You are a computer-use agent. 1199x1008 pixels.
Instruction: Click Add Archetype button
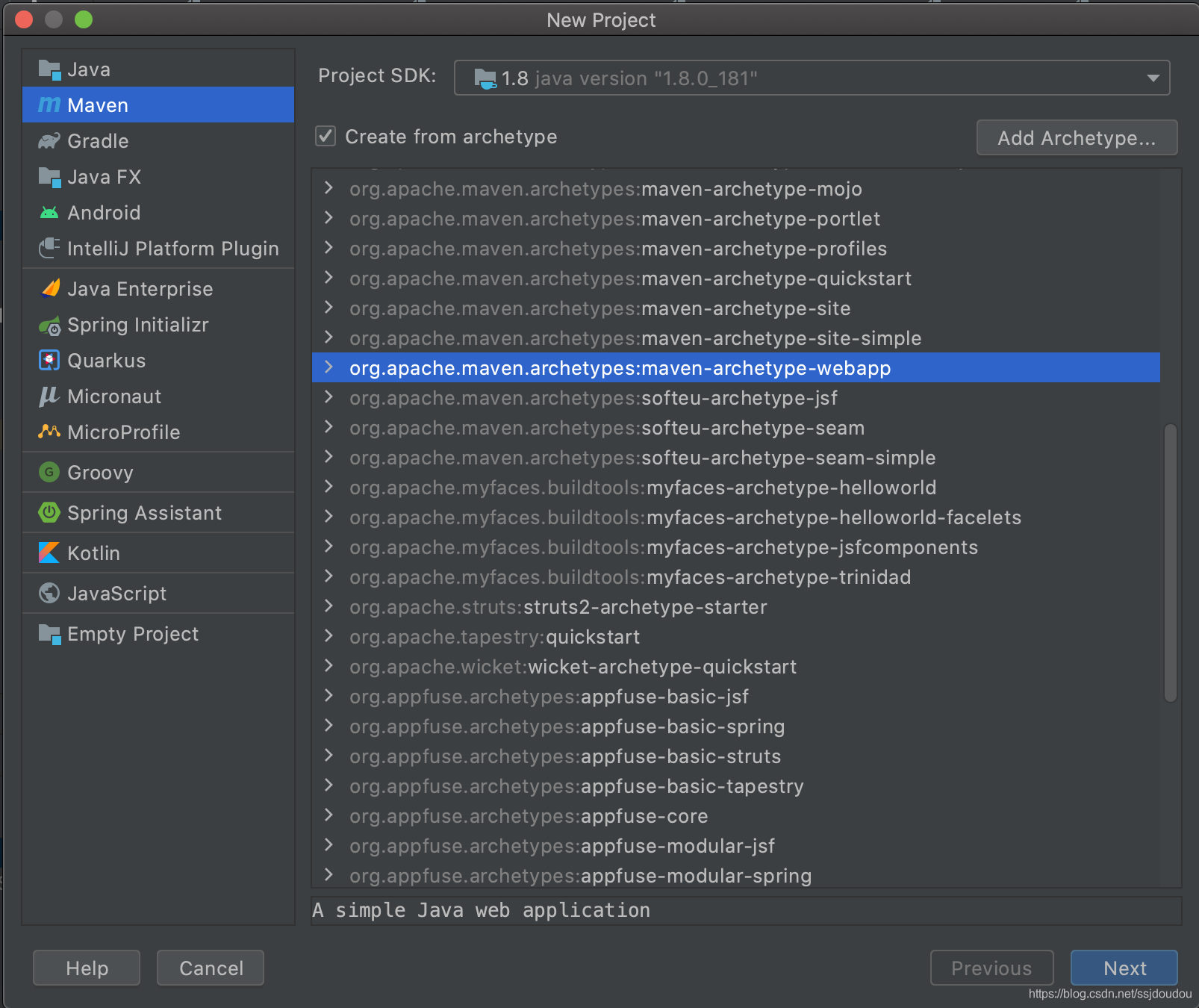1077,137
